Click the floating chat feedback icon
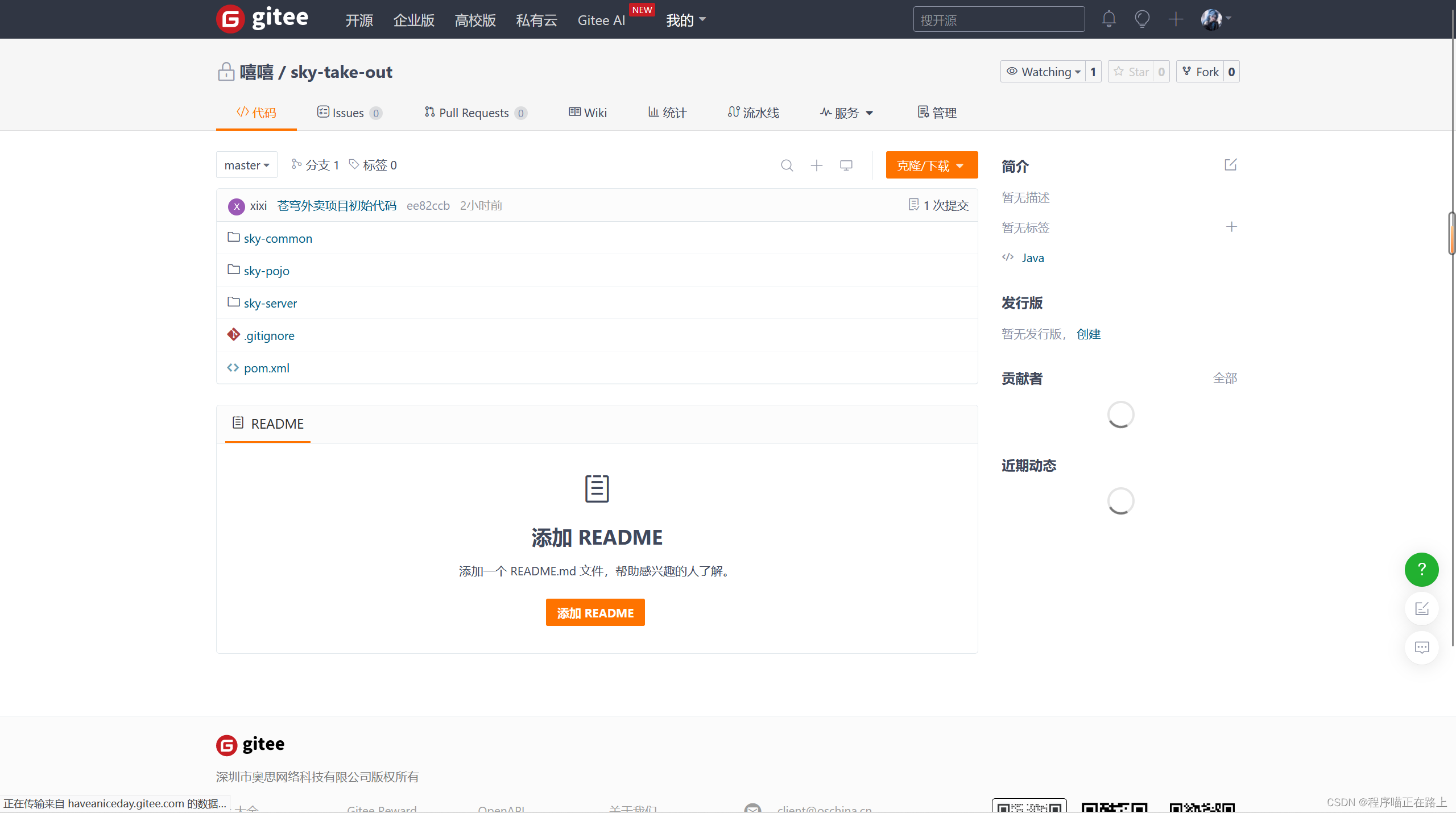 pos(1421,648)
